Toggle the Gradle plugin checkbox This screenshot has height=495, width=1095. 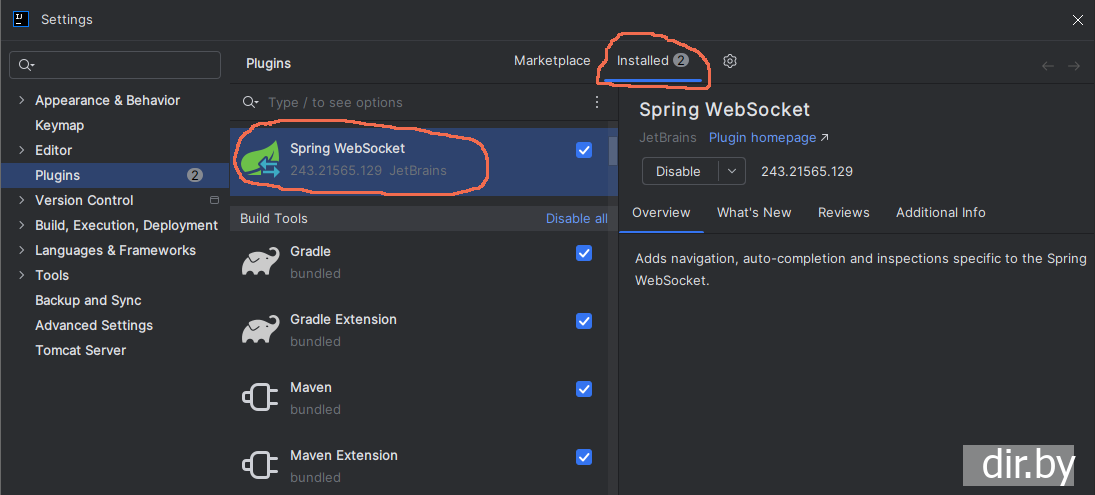point(584,253)
